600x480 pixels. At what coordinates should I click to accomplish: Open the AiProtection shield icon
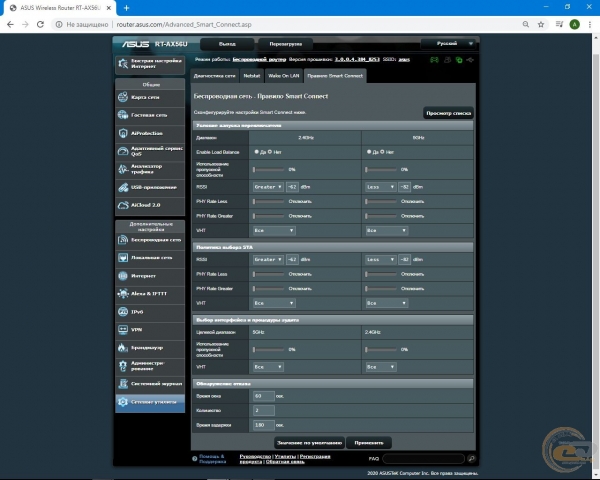[123, 133]
